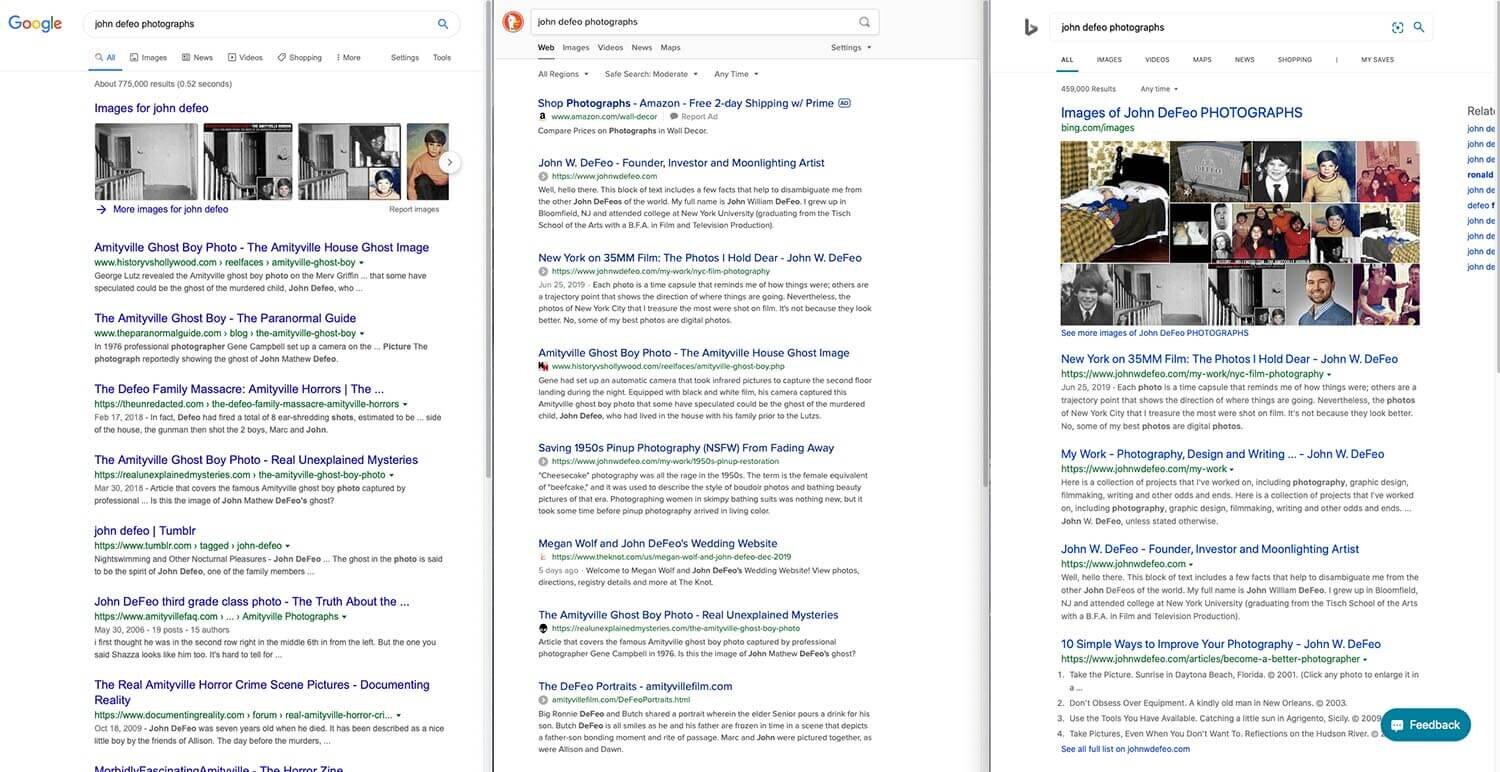This screenshot has width=1500, height=772.
Task: Open Bing 'John W. DeFeo - Founder, Investor' result
Action: point(1210,549)
